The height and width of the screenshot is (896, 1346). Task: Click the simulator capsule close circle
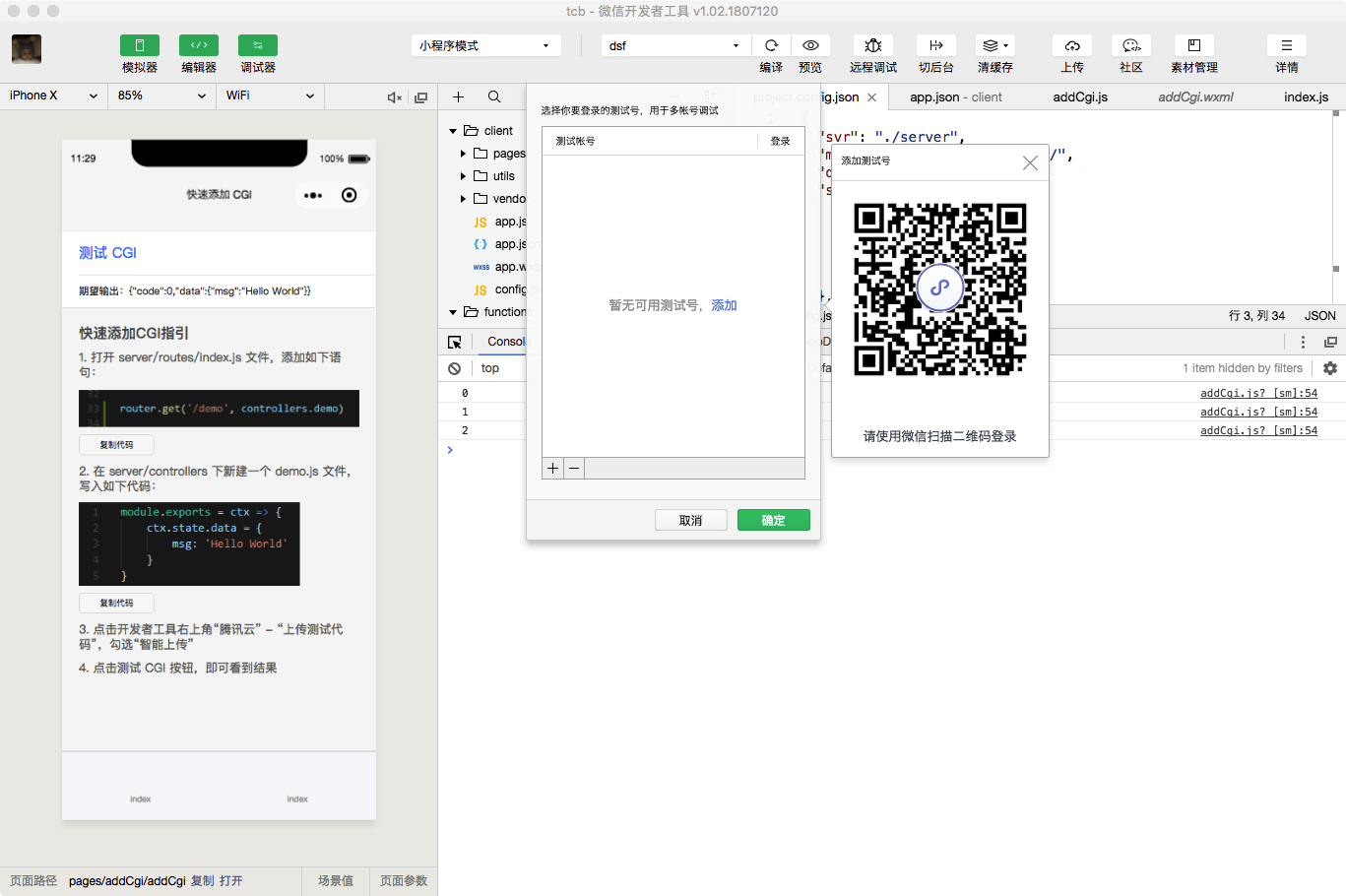[x=349, y=195]
